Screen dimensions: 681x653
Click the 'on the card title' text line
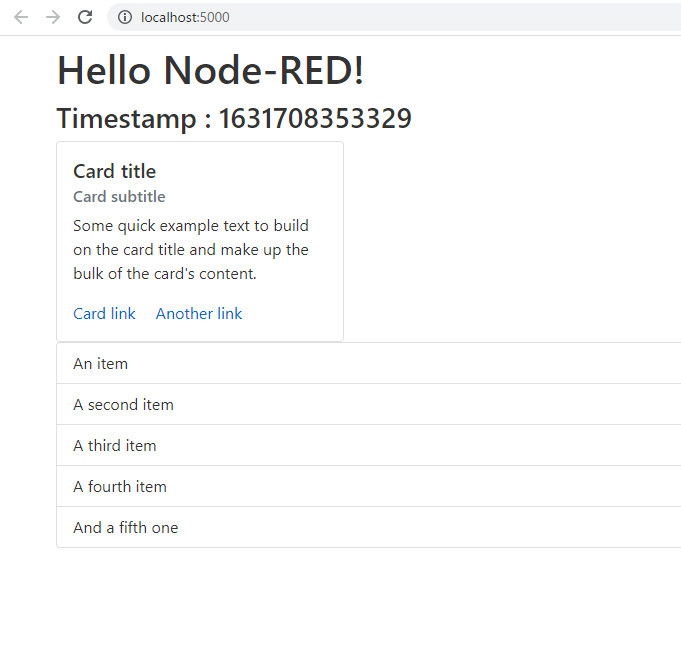190,250
